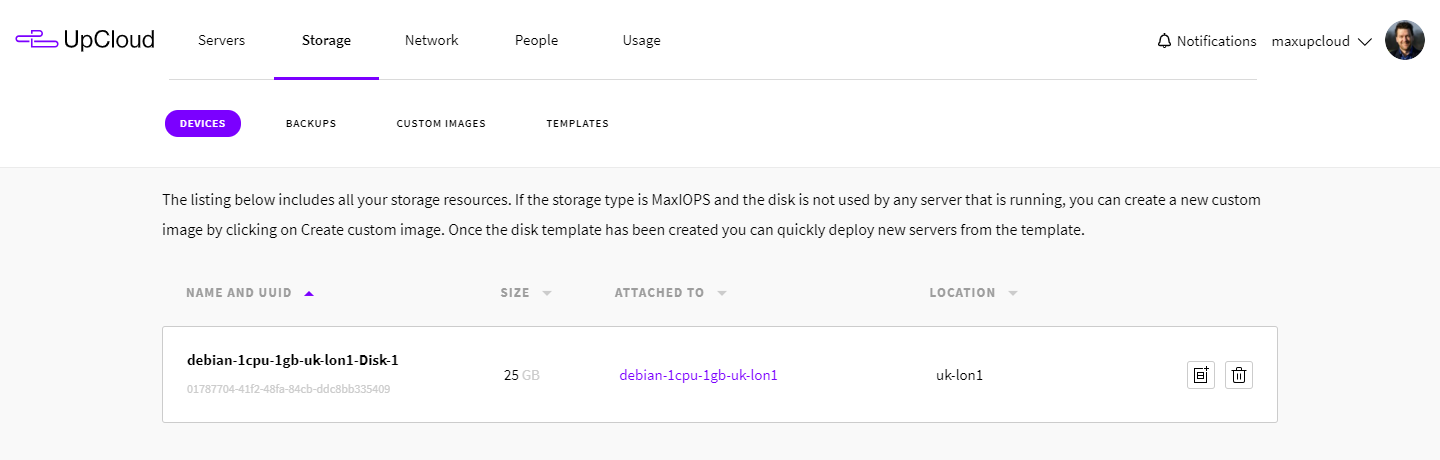Switch to the Backups tab
Image resolution: width=1440 pixels, height=460 pixels.
point(311,124)
